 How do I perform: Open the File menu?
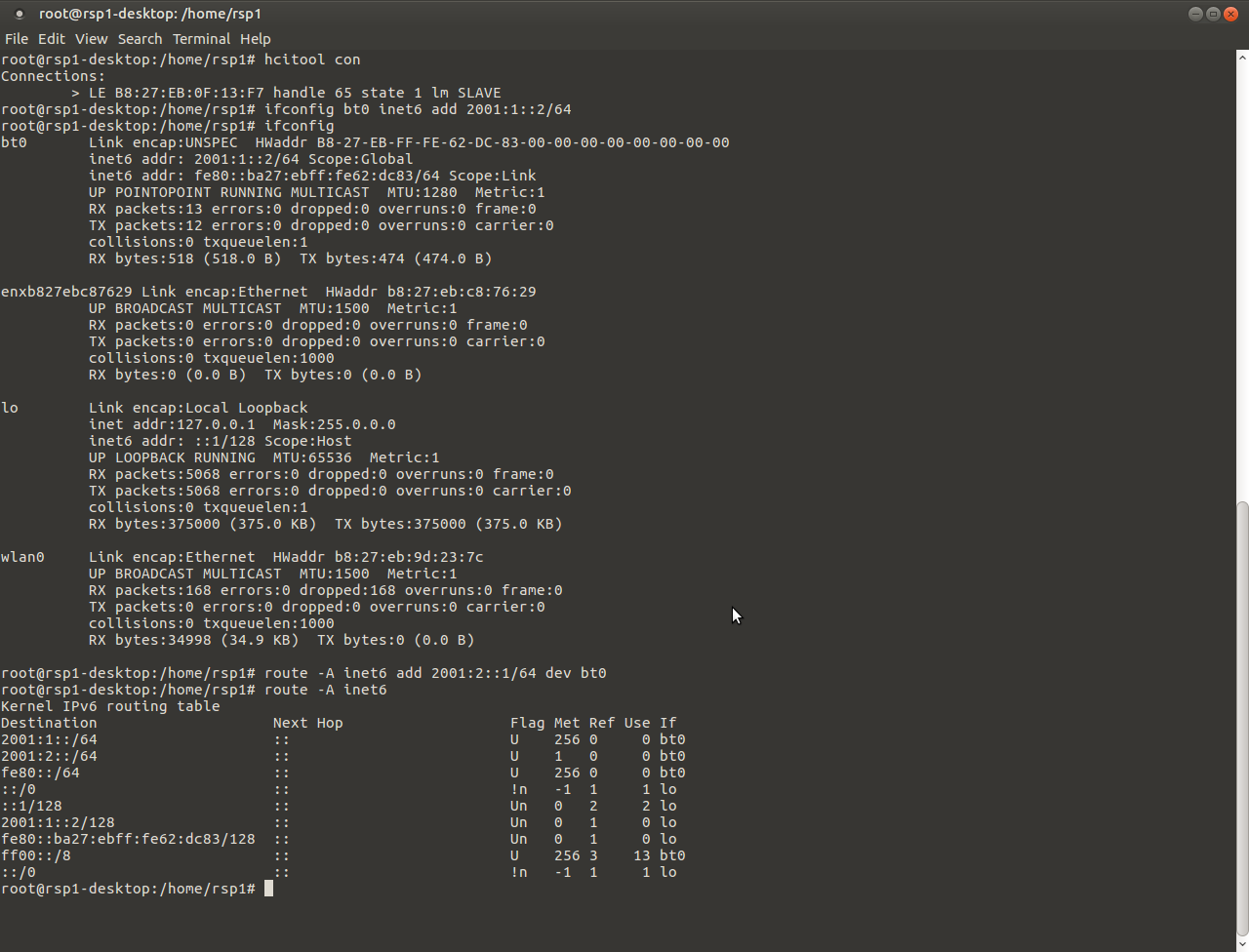(17, 39)
